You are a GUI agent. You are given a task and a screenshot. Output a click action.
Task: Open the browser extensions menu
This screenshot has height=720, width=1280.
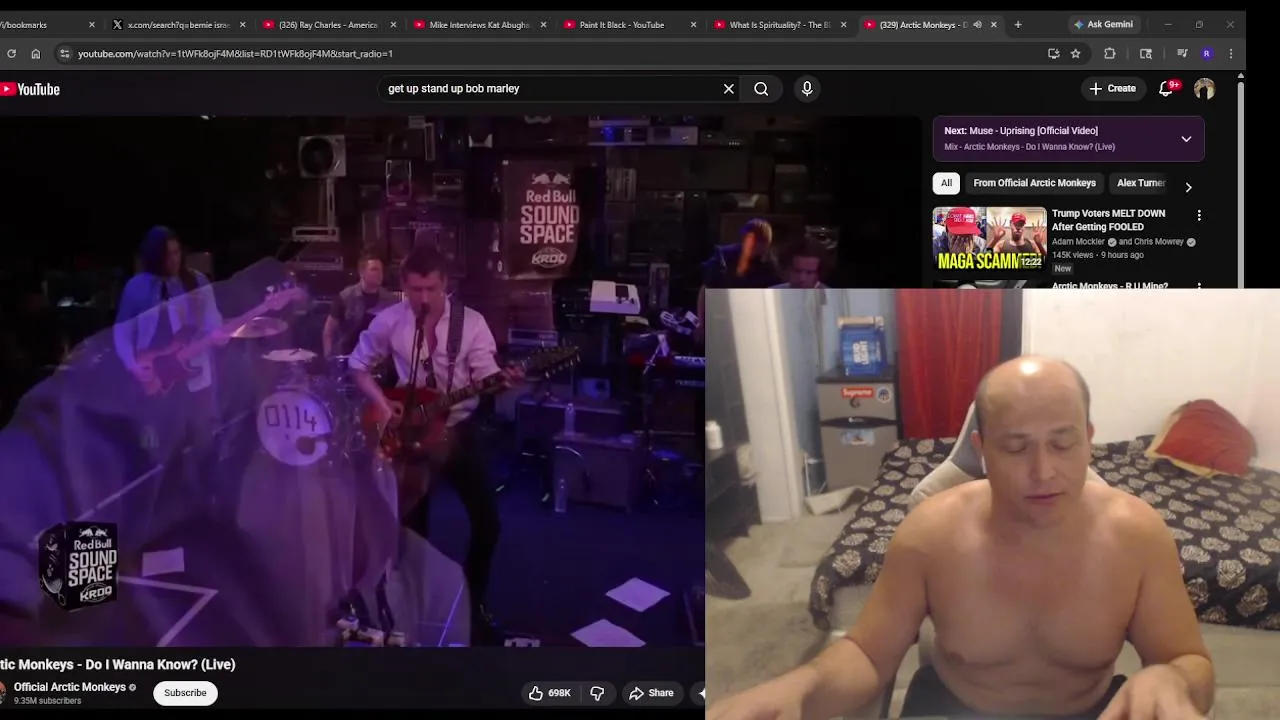click(1110, 54)
